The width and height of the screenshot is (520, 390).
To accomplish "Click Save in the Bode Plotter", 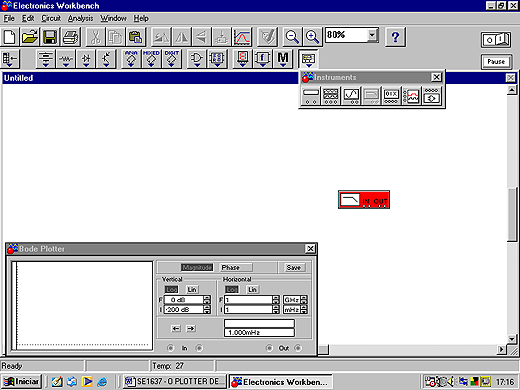I will coord(293,267).
